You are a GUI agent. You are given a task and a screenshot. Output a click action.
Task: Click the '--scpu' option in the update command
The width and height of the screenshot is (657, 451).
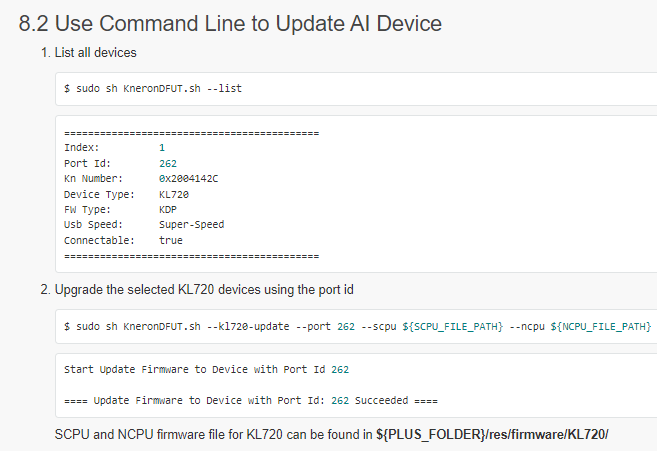coord(379,327)
